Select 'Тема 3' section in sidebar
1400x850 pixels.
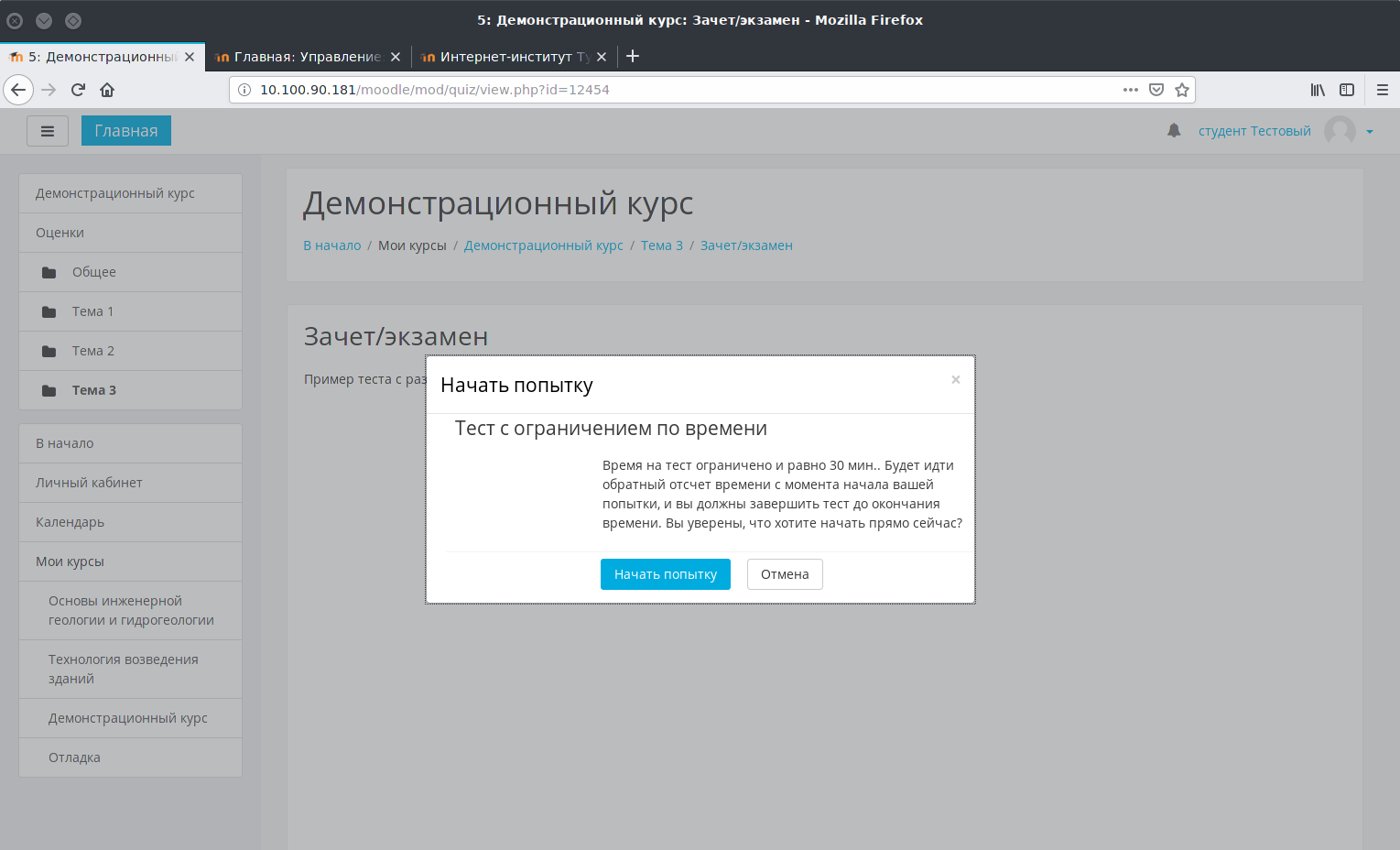pos(130,390)
